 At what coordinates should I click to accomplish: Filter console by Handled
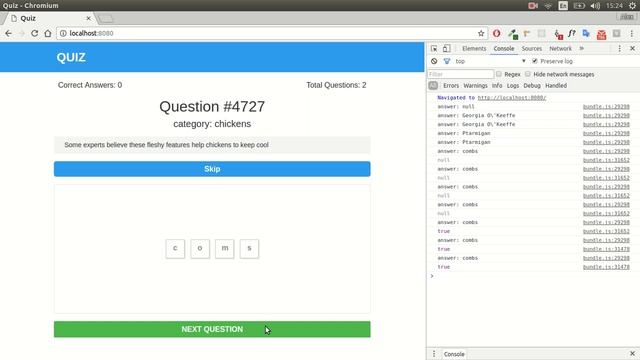pos(556,86)
